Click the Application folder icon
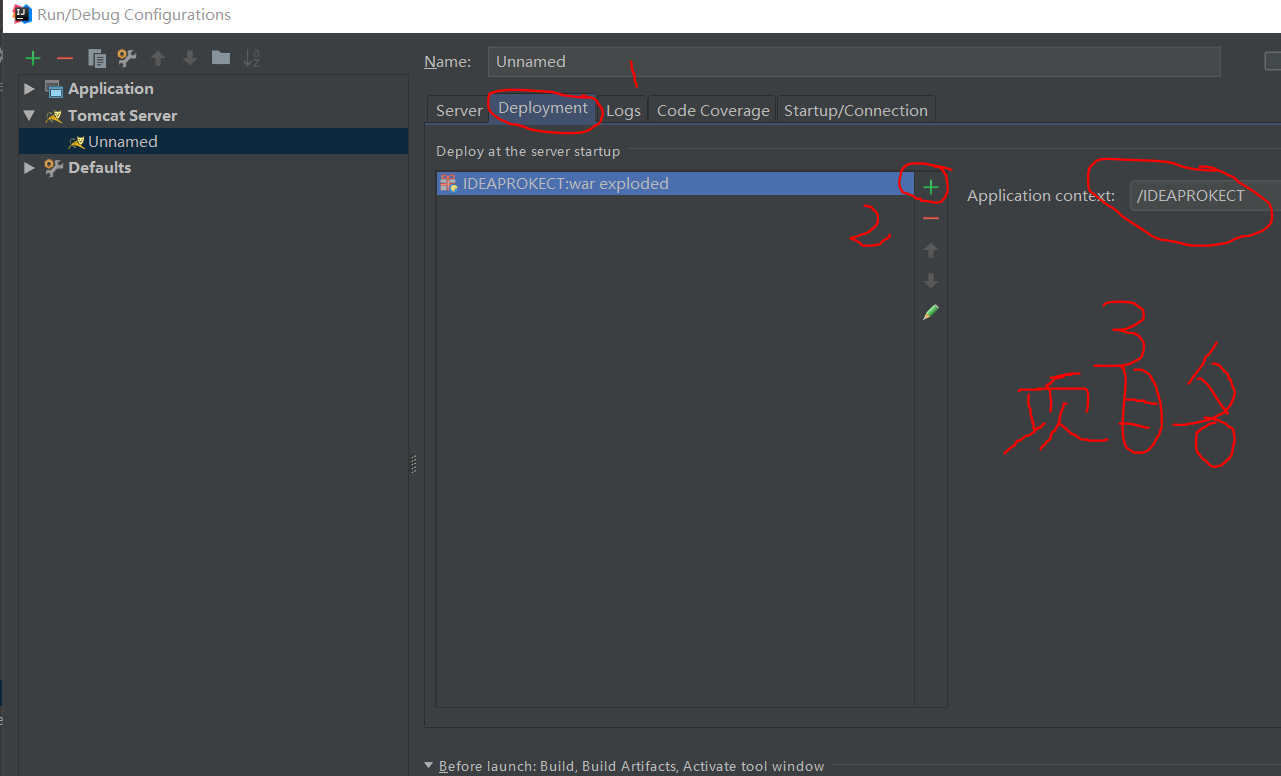Image resolution: width=1281 pixels, height=776 pixels. [x=54, y=89]
